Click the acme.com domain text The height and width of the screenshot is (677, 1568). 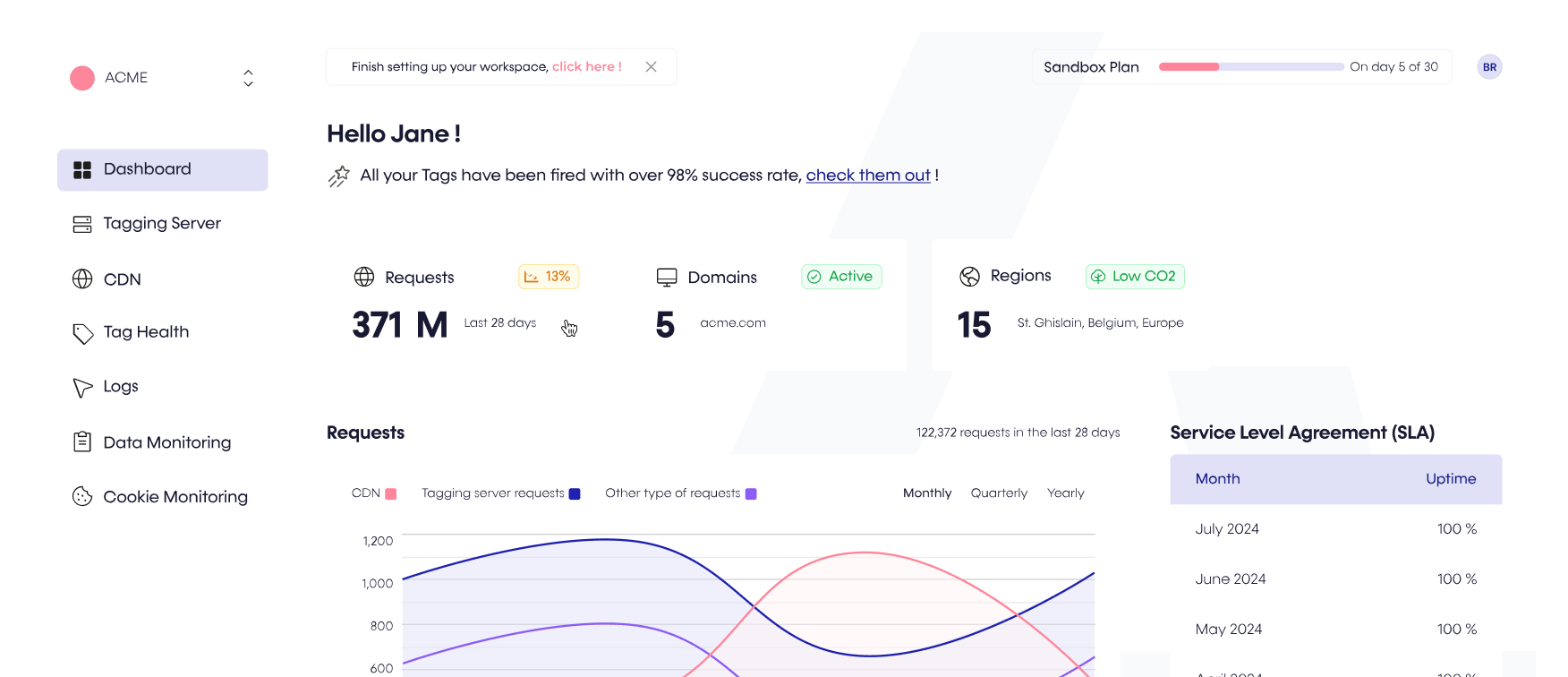pyautogui.click(x=733, y=323)
